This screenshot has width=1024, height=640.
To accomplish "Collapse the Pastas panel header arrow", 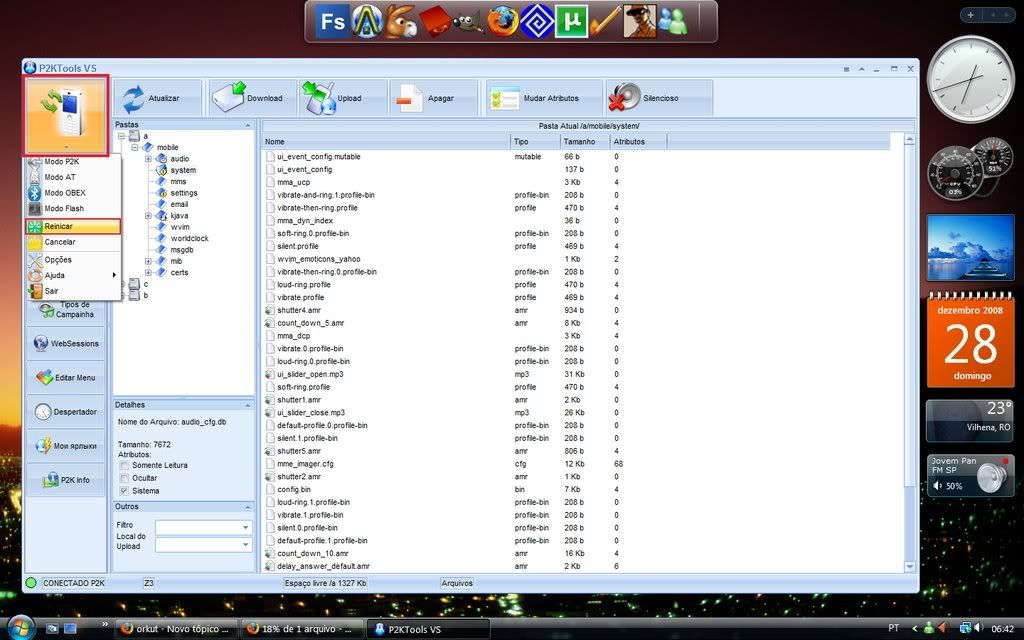I will pos(248,125).
